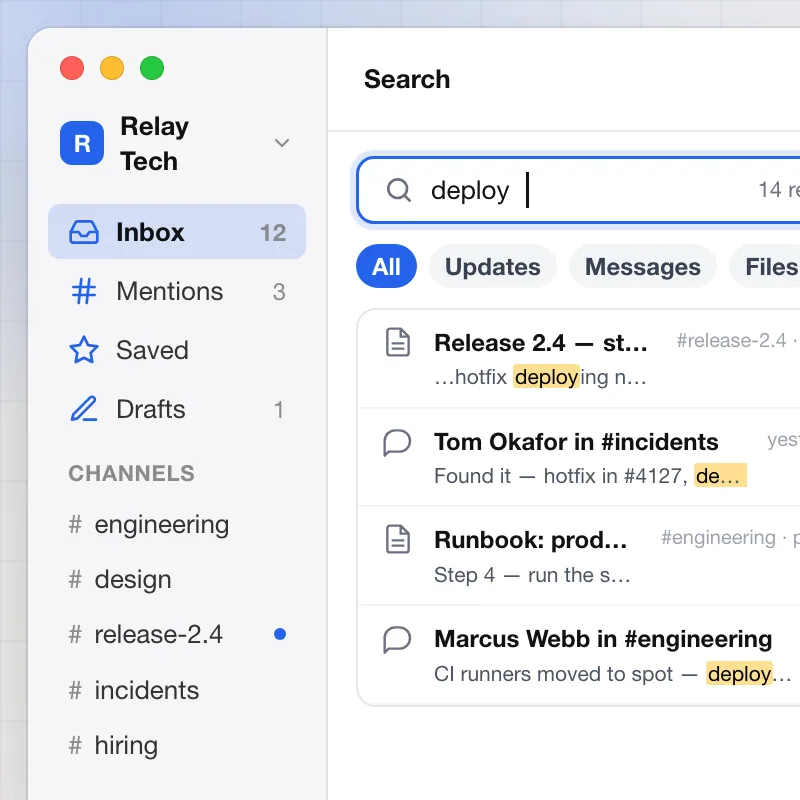The image size is (800, 800).
Task: Expand the Relay Tech workspace chevron
Action: click(282, 143)
